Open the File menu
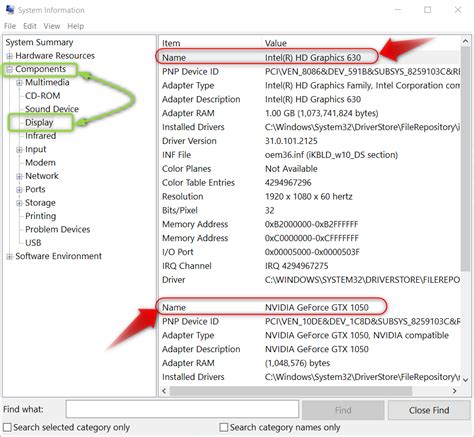Image resolution: width=474 pixels, height=437 pixels. click(10, 26)
